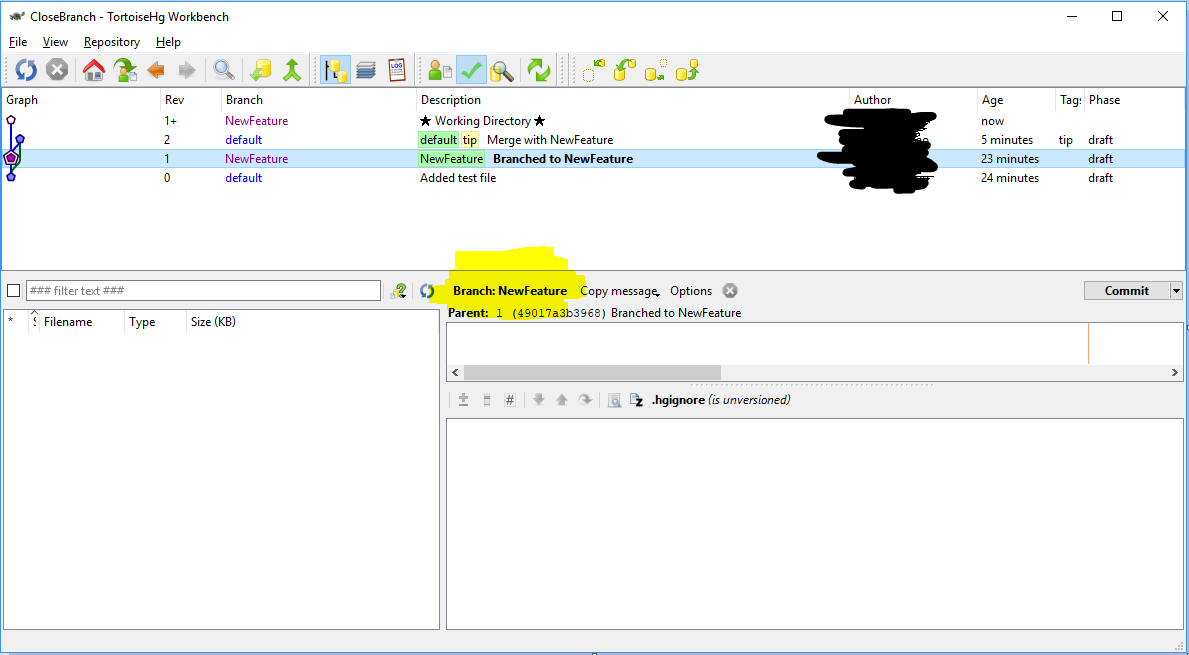The height and width of the screenshot is (655, 1189).
Task: Select the Added test file revision row
Action: (593, 177)
